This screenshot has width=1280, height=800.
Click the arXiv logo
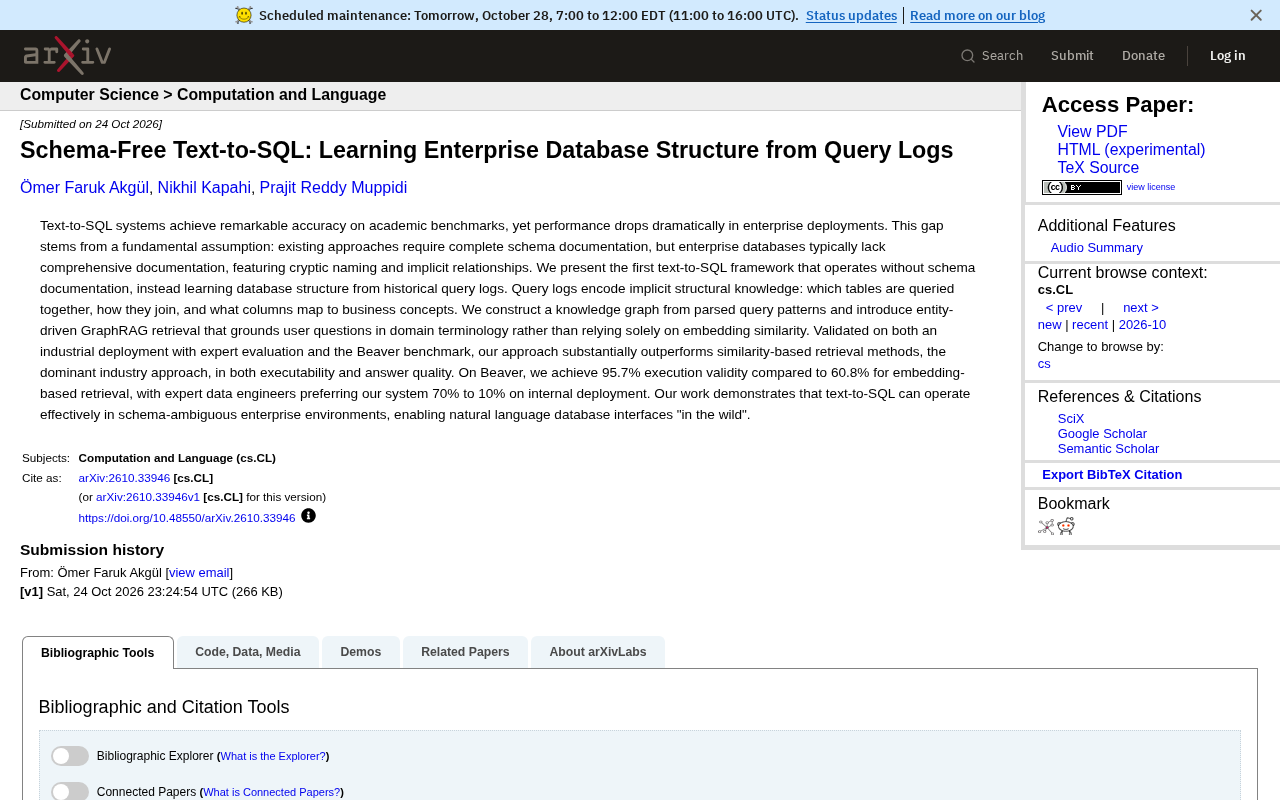[67, 56]
